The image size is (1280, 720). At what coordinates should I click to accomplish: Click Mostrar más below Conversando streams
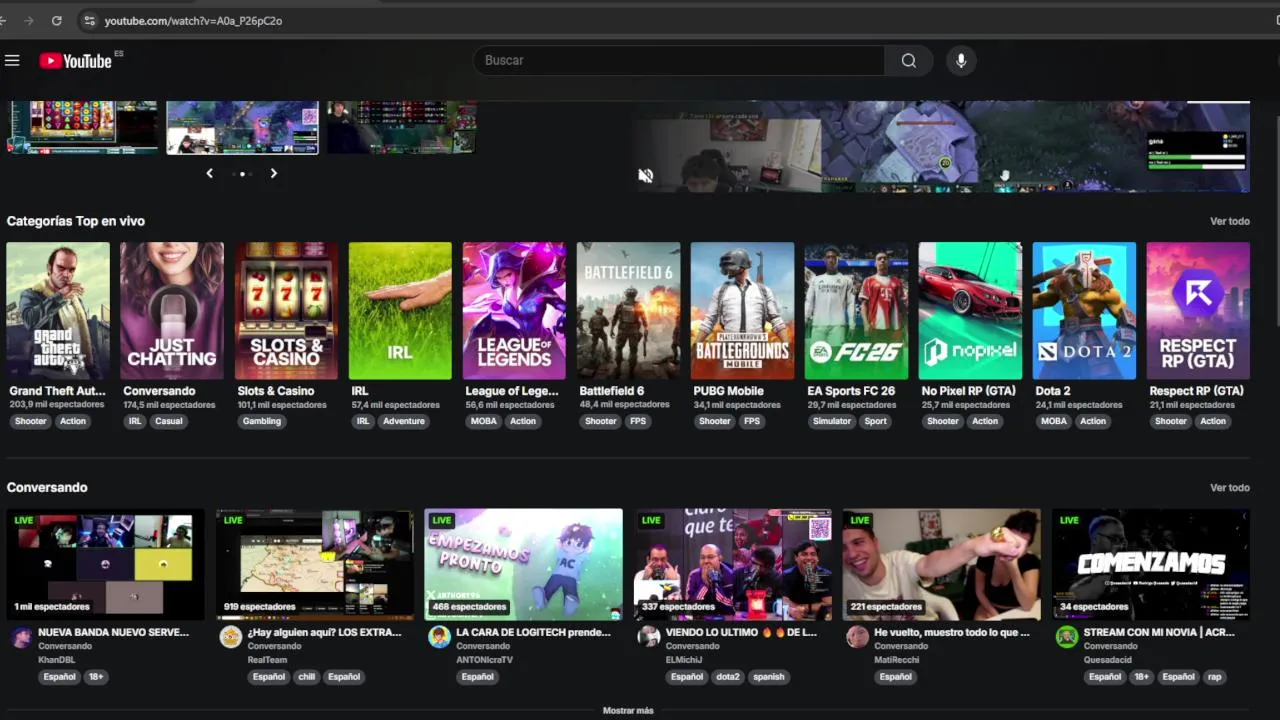click(x=628, y=711)
